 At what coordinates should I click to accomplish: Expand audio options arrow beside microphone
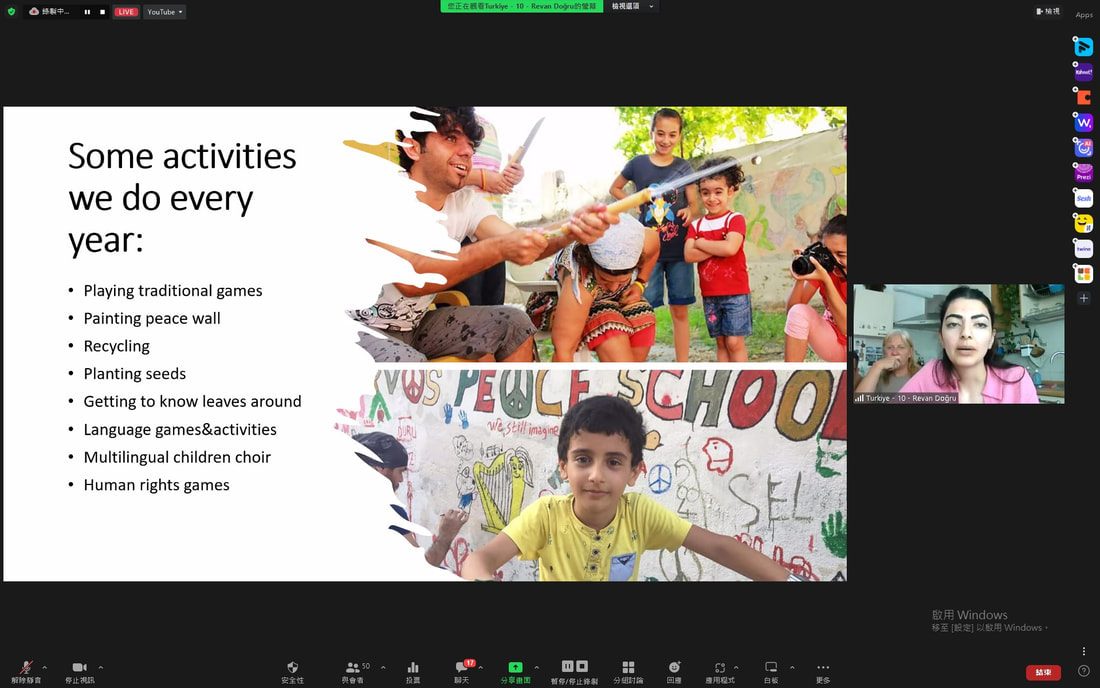click(x=45, y=667)
